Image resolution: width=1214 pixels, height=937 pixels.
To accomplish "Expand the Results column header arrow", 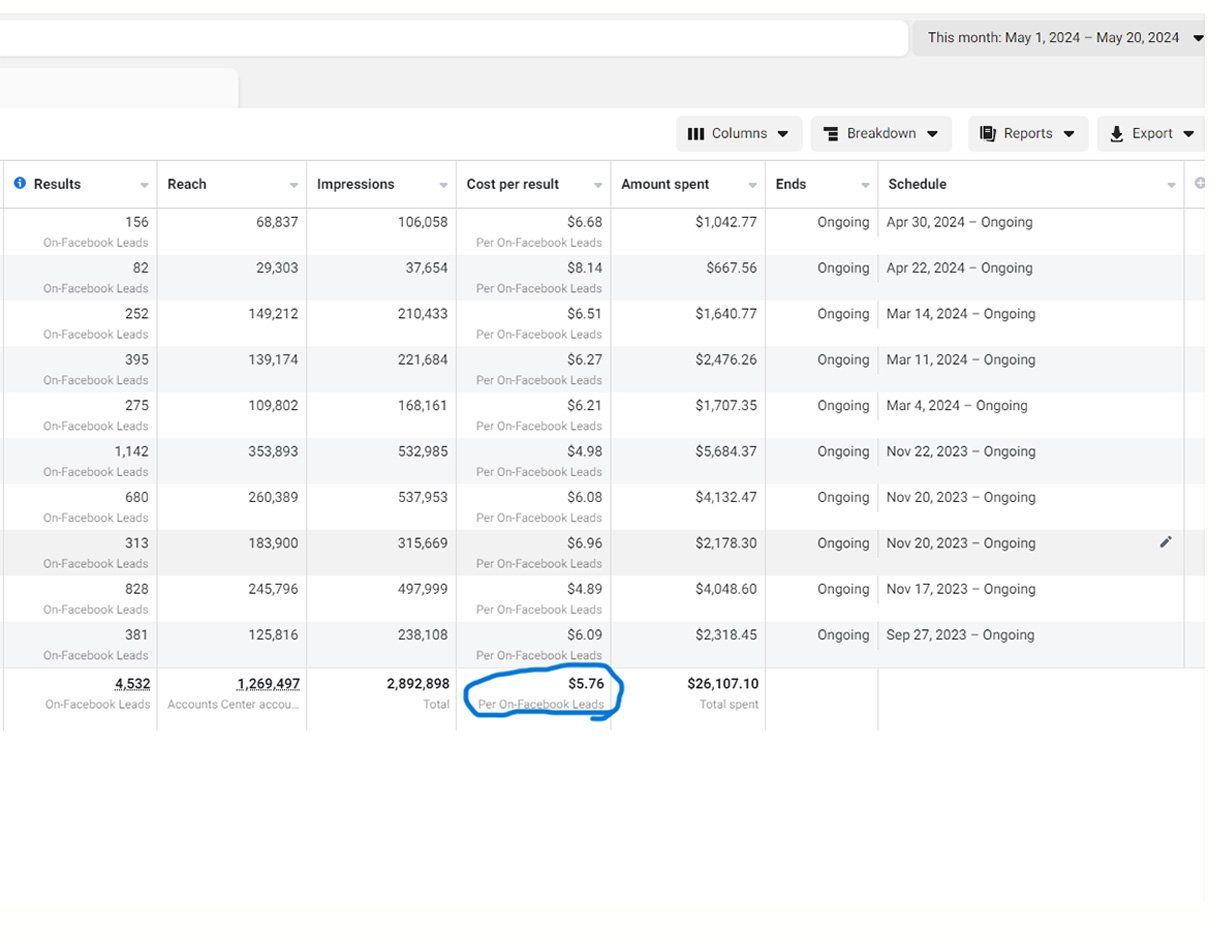I will pyautogui.click(x=144, y=186).
